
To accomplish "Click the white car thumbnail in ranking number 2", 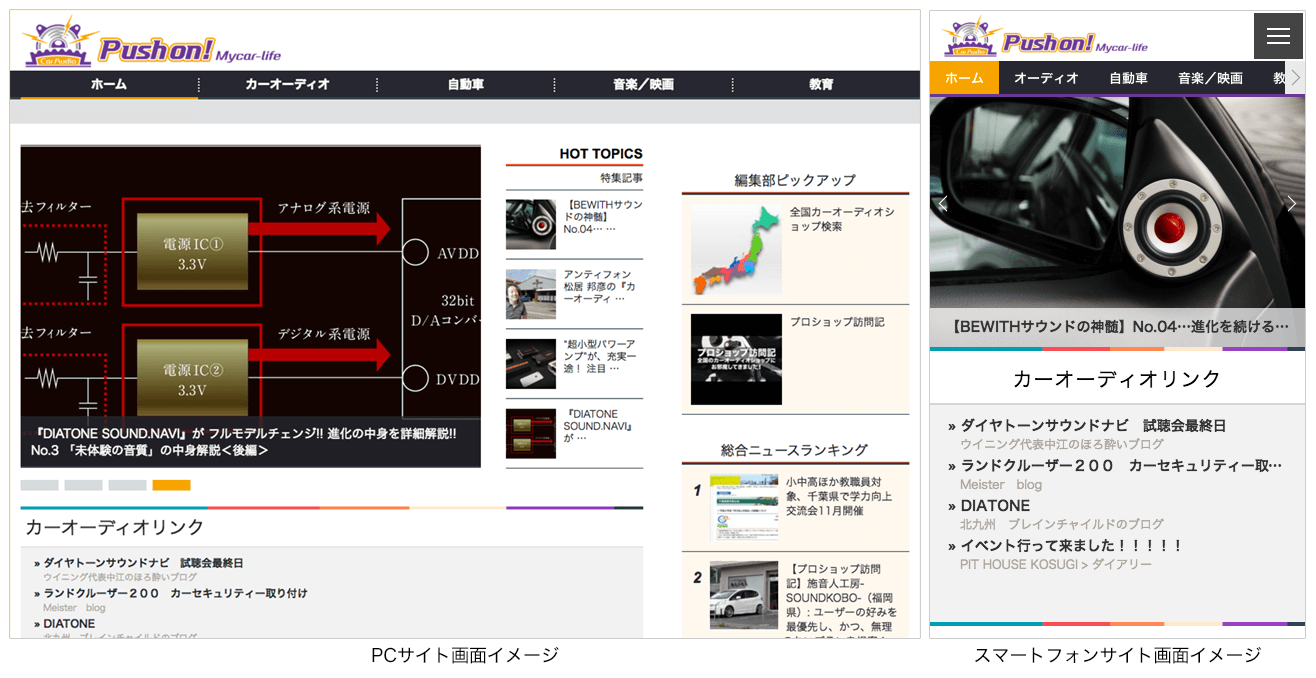I will pos(744,595).
